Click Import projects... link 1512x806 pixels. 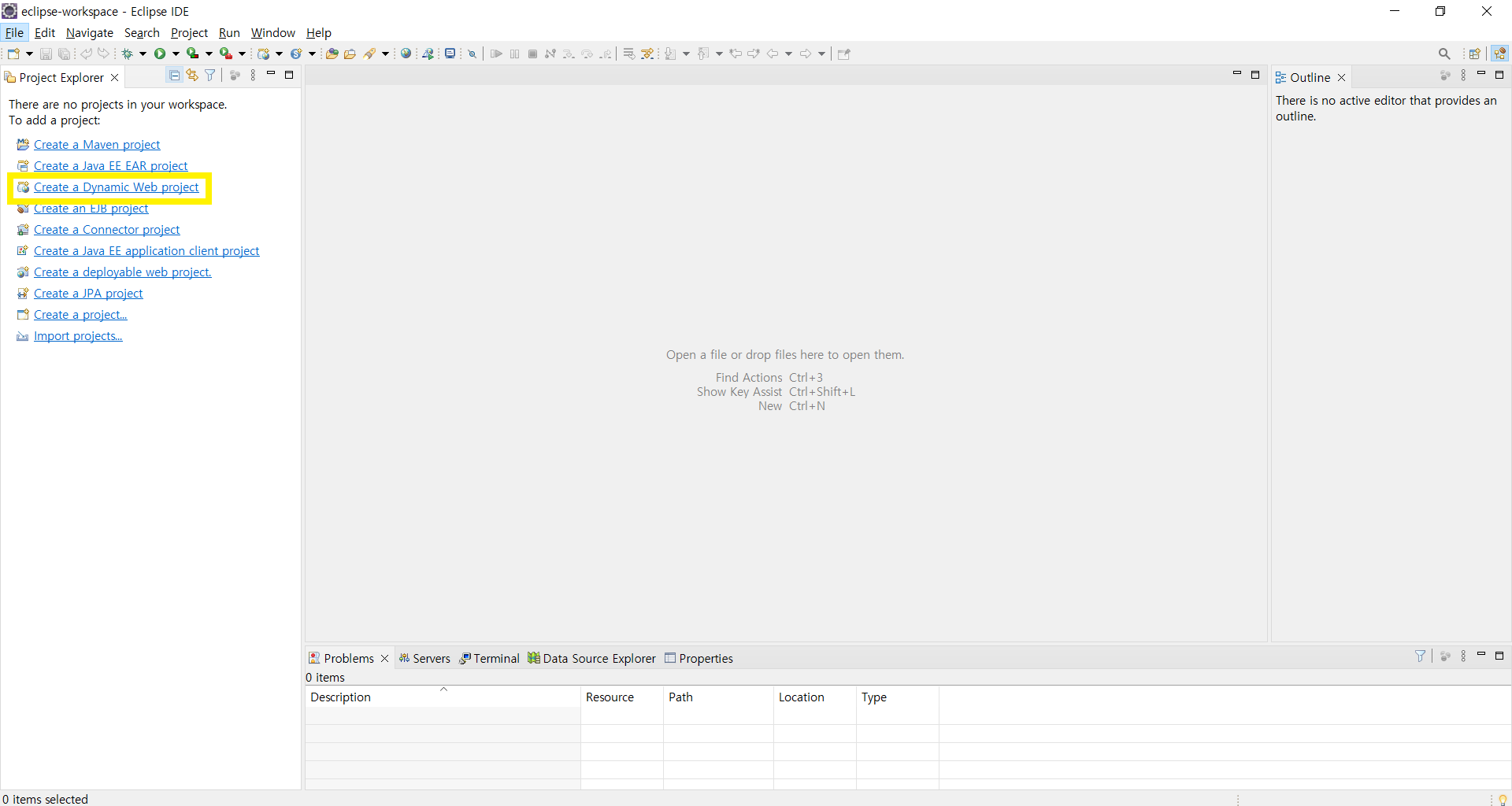pos(78,335)
